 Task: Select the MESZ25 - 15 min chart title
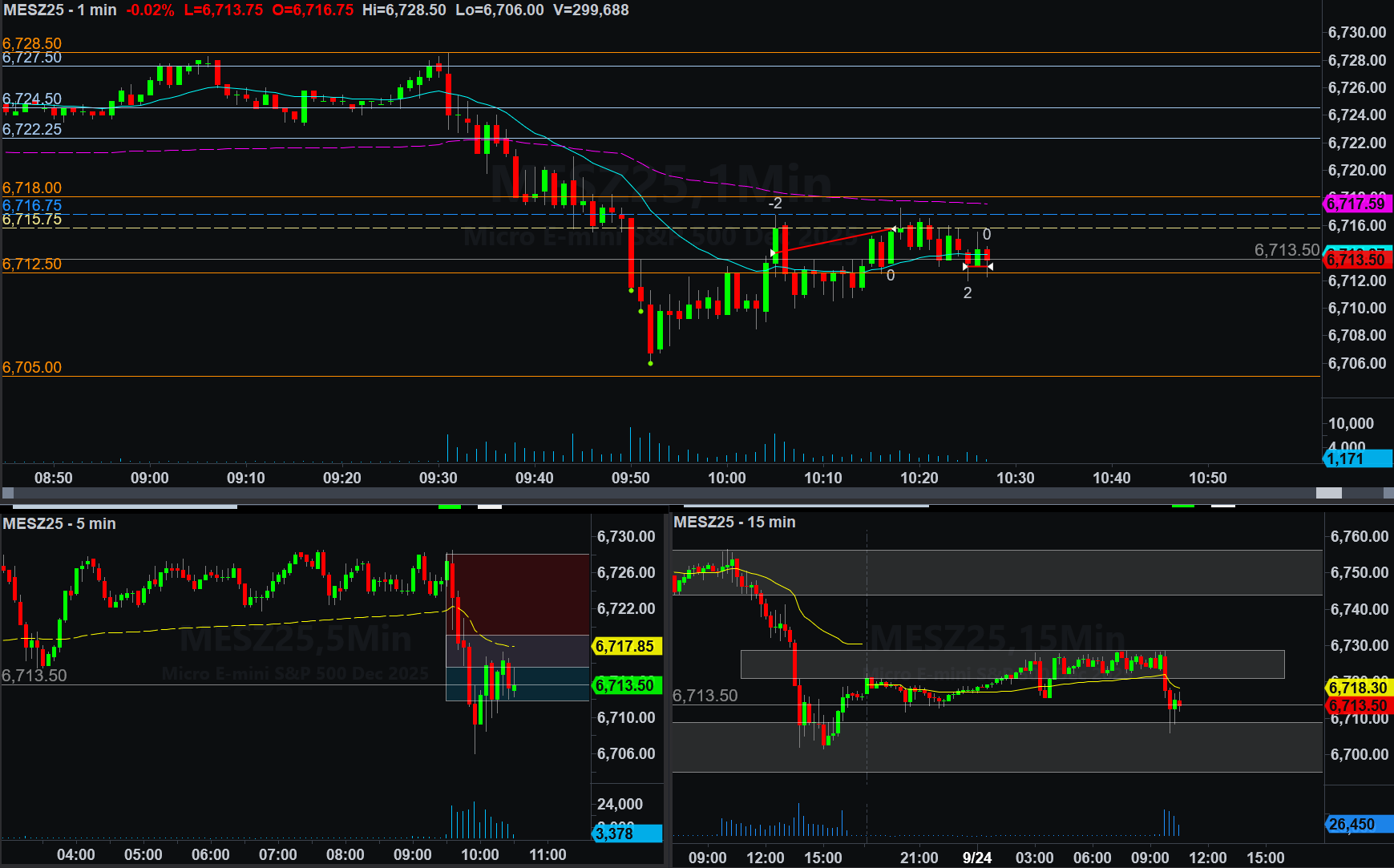(734, 522)
